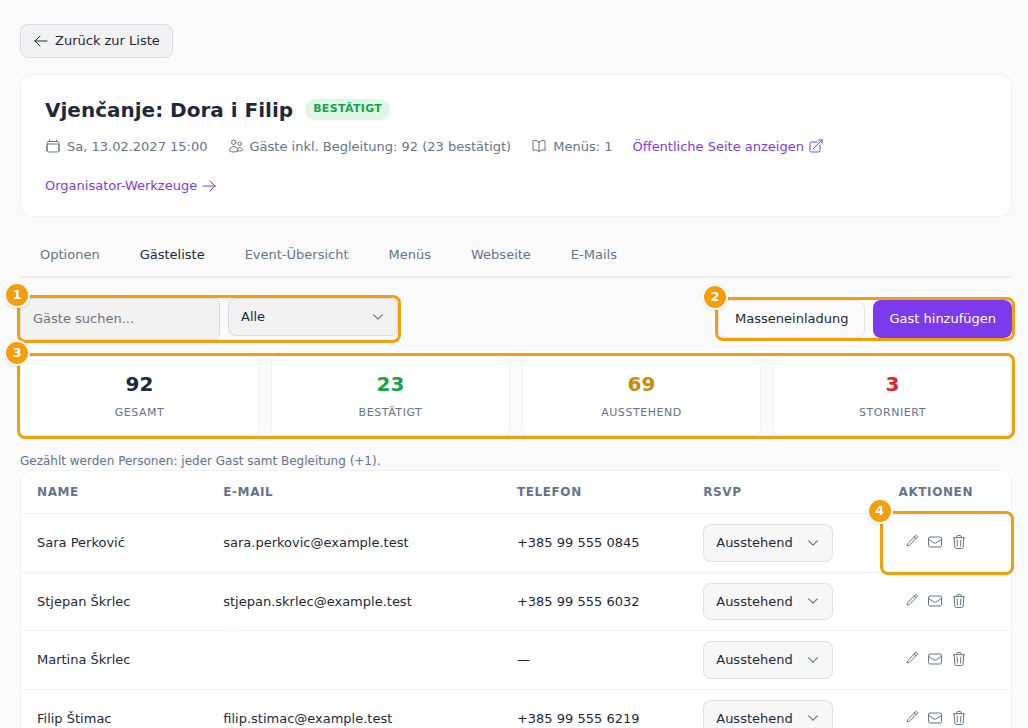Click email sara.perkovic@example.test
1028x728 pixels.
[315, 542]
